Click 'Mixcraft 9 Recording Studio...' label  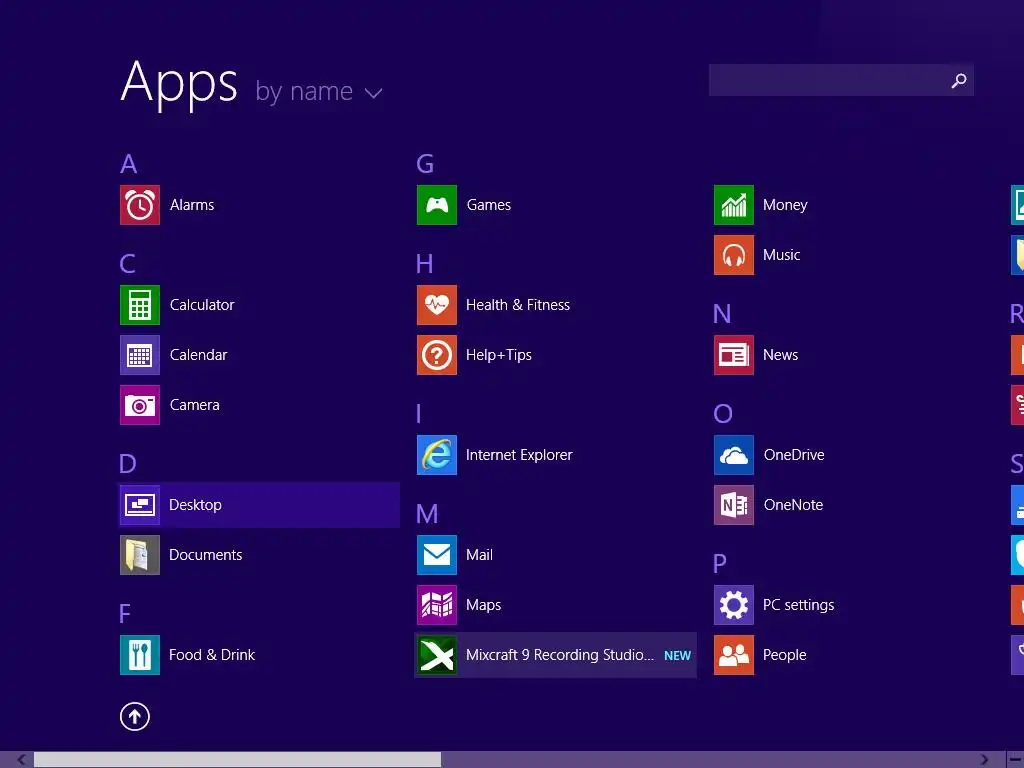[x=560, y=655]
